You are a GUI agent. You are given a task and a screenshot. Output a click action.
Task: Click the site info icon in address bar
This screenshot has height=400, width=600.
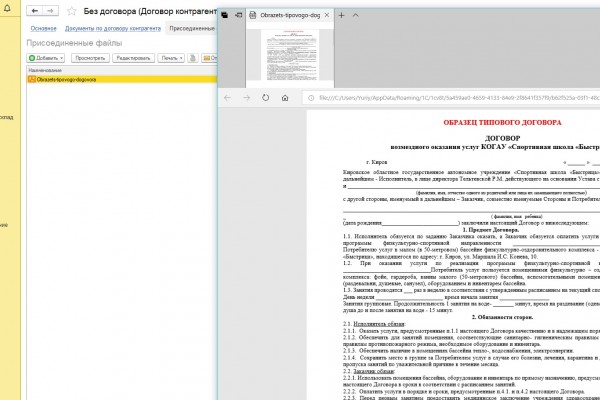pyautogui.click(x=311, y=98)
